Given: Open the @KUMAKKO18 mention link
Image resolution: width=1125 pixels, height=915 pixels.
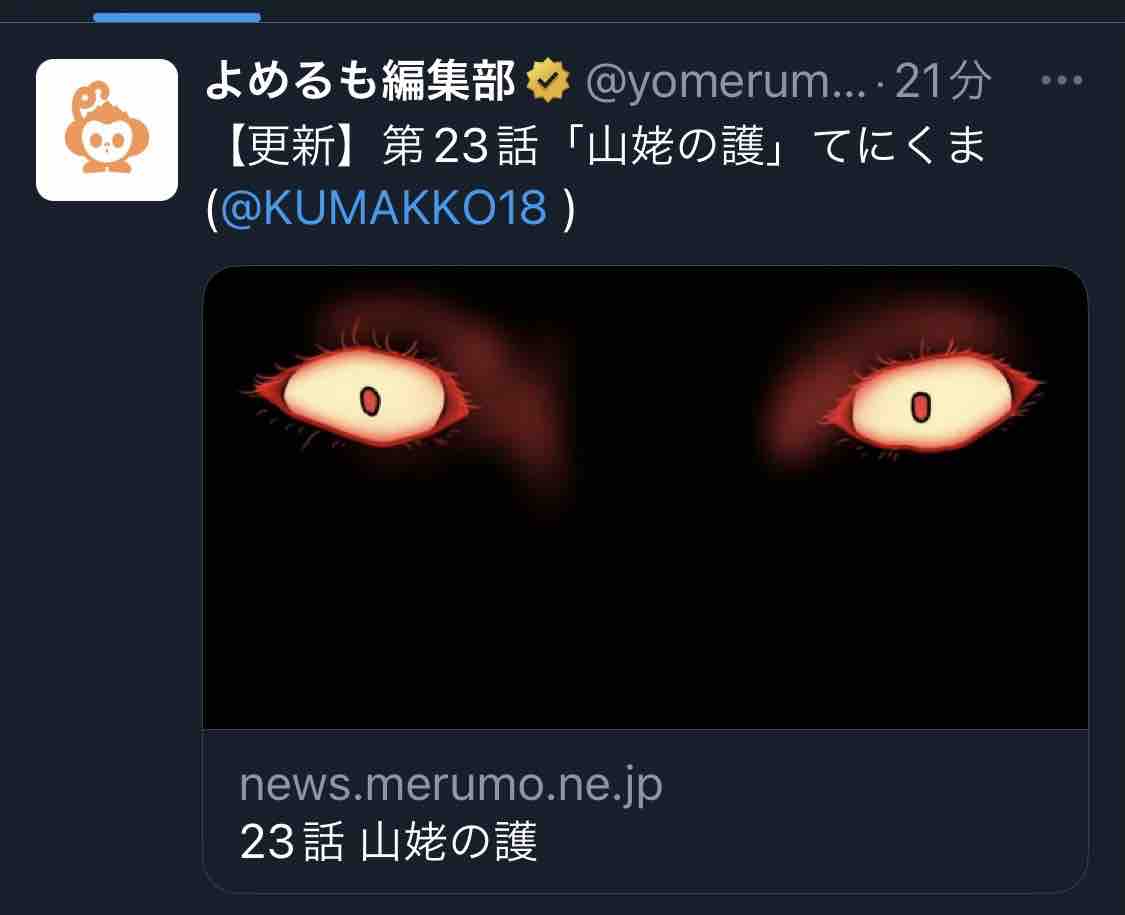Looking at the screenshot, I should [385, 207].
